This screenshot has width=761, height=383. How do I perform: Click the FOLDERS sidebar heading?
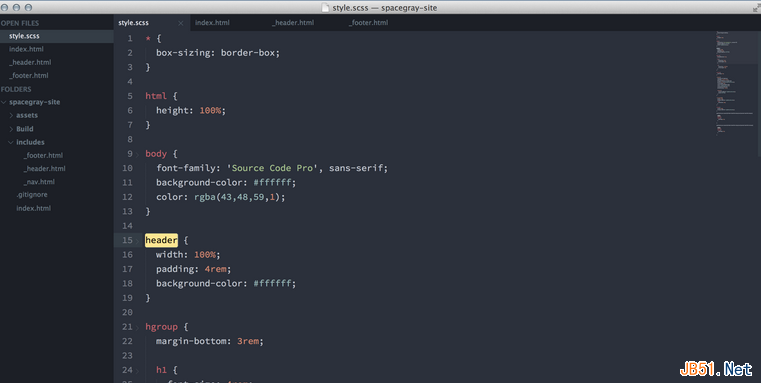16,89
